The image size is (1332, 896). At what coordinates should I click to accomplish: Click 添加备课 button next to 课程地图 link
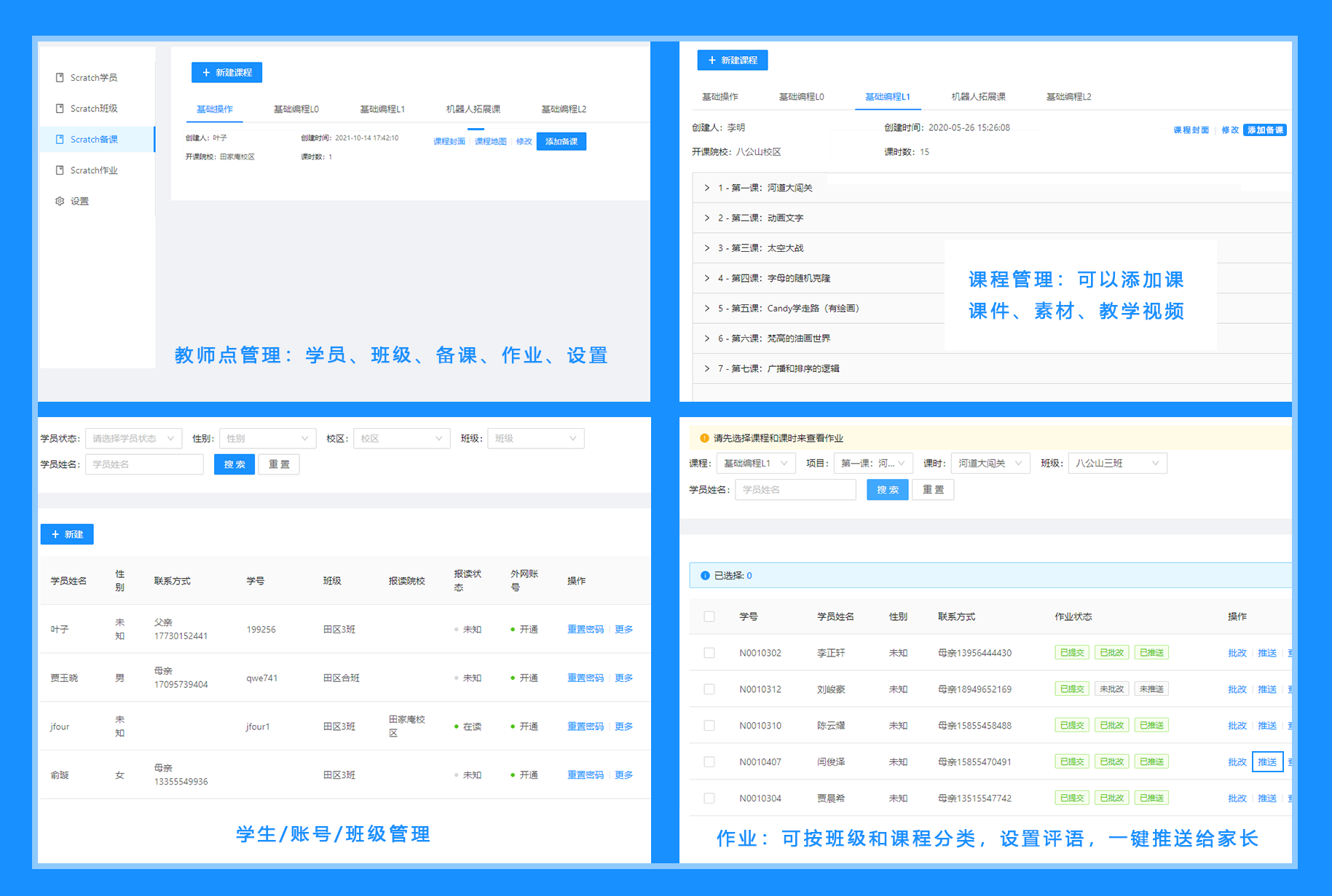(x=561, y=141)
